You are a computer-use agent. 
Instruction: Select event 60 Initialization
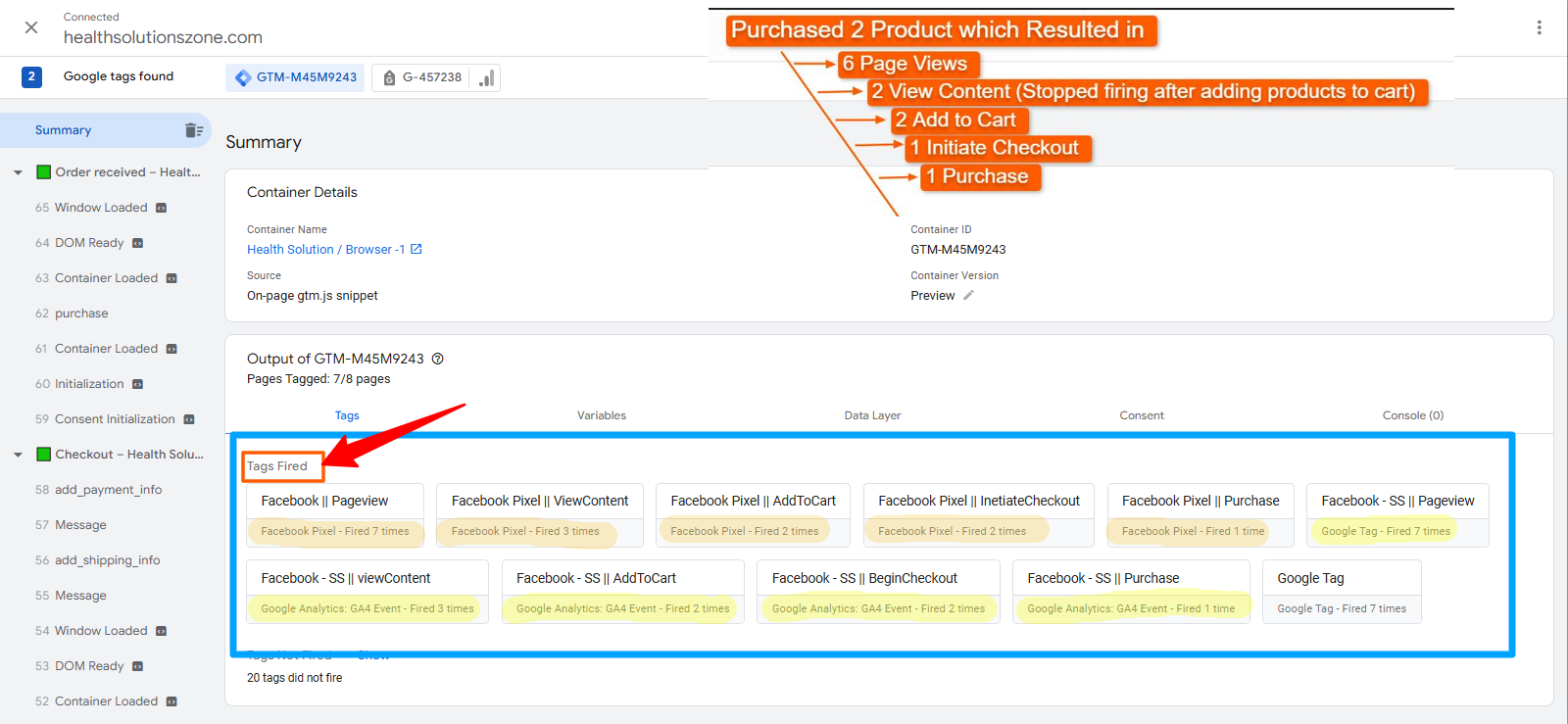79,384
